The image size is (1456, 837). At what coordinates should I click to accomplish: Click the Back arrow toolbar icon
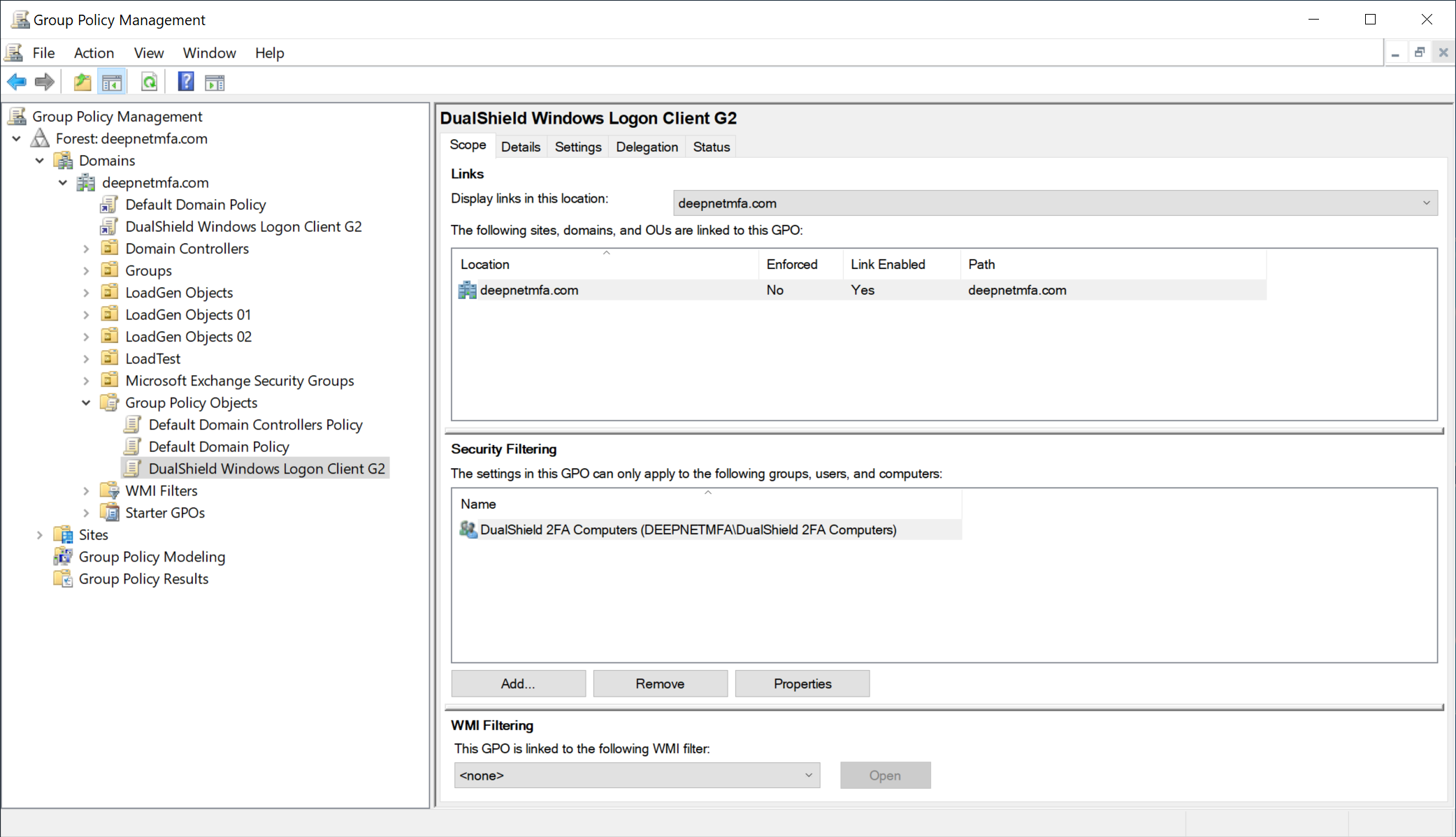(x=17, y=82)
